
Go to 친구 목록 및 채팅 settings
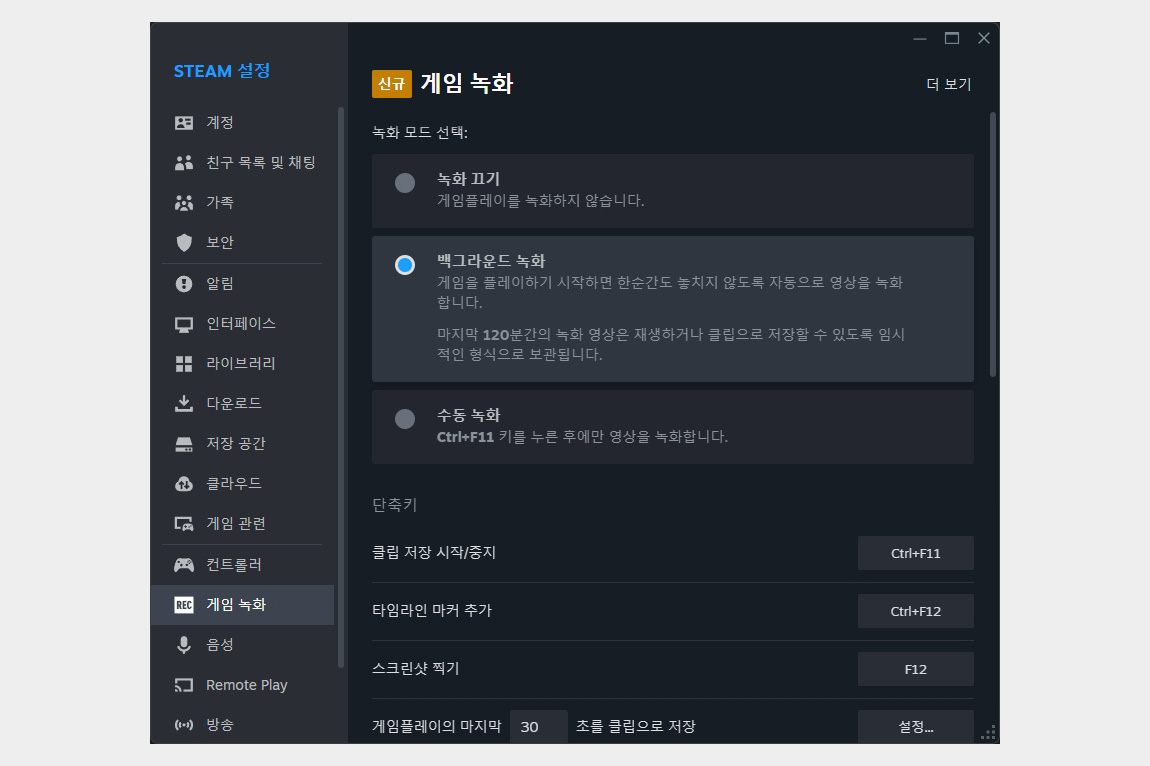pos(242,162)
